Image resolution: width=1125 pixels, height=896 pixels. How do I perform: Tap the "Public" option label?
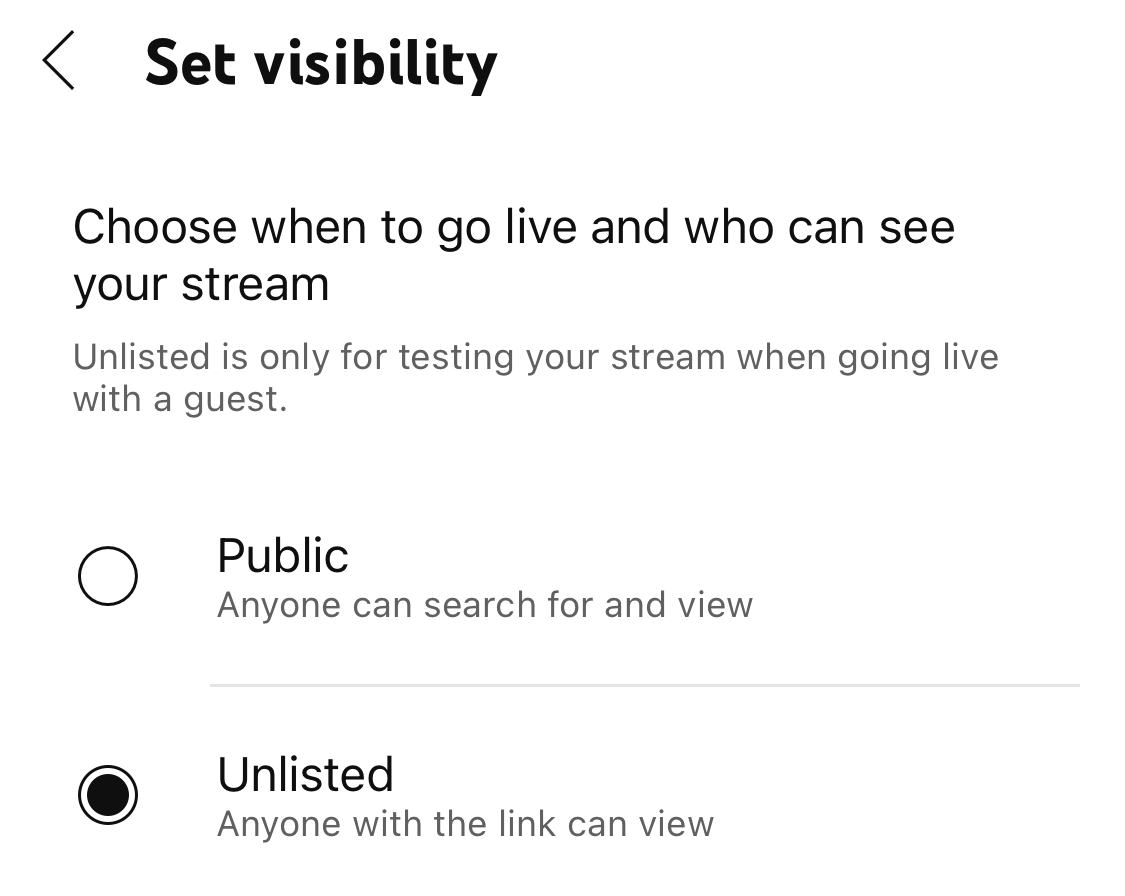[x=283, y=556]
